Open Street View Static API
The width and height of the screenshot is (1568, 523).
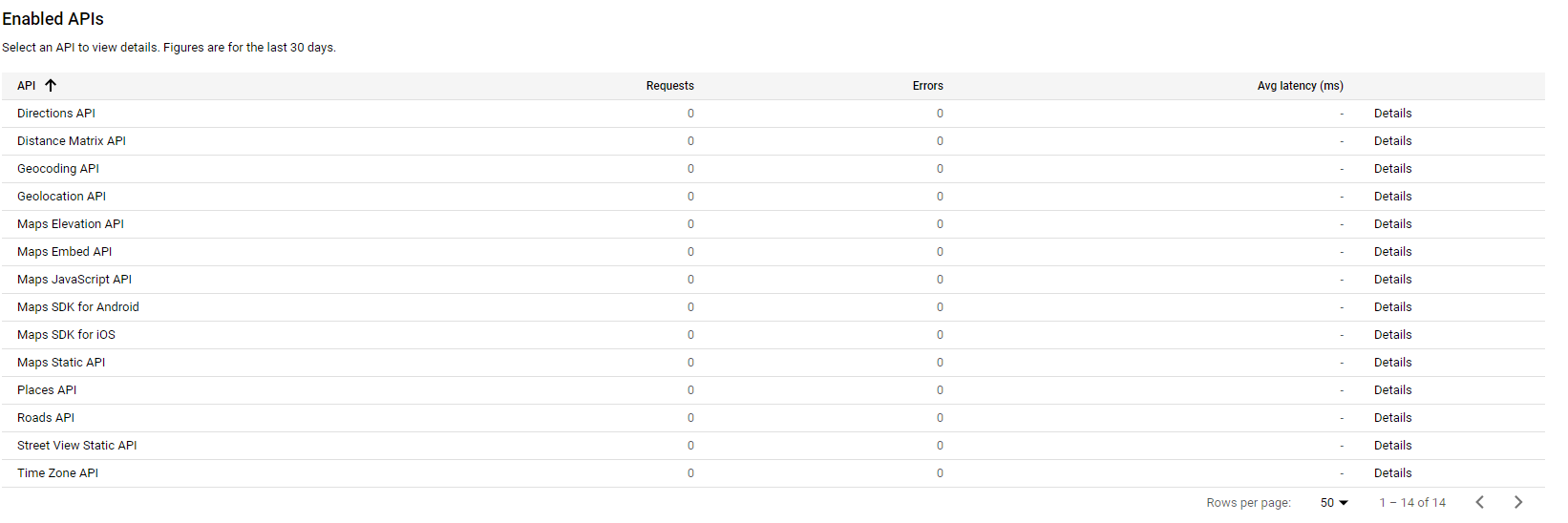[x=77, y=446]
